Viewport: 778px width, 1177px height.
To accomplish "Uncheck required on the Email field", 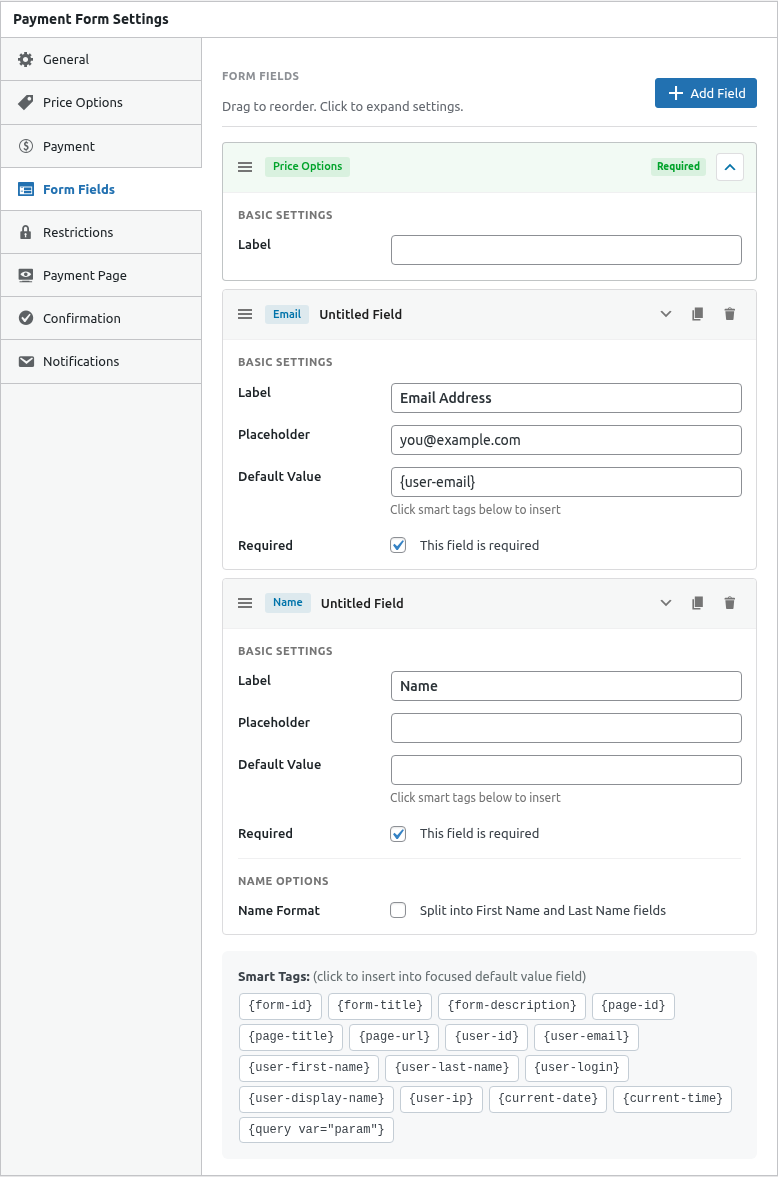I will coord(398,545).
